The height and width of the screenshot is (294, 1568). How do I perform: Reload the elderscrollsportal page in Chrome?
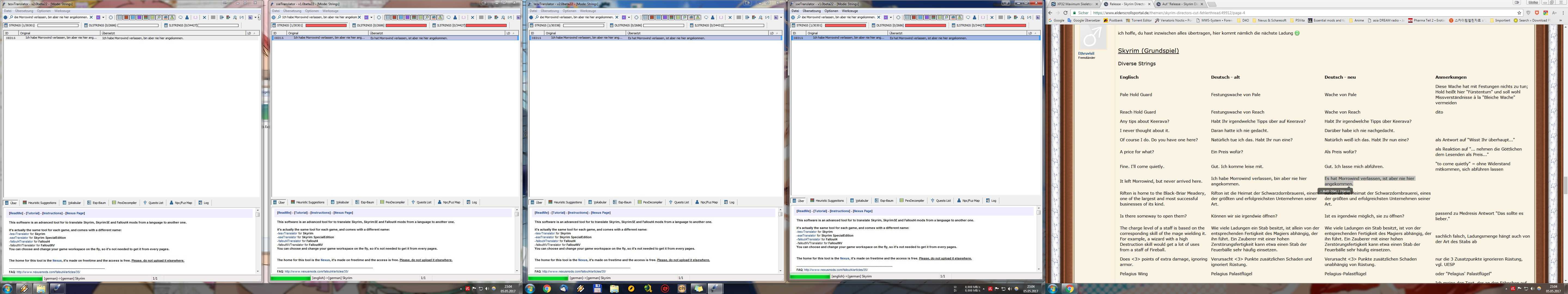[1065, 13]
